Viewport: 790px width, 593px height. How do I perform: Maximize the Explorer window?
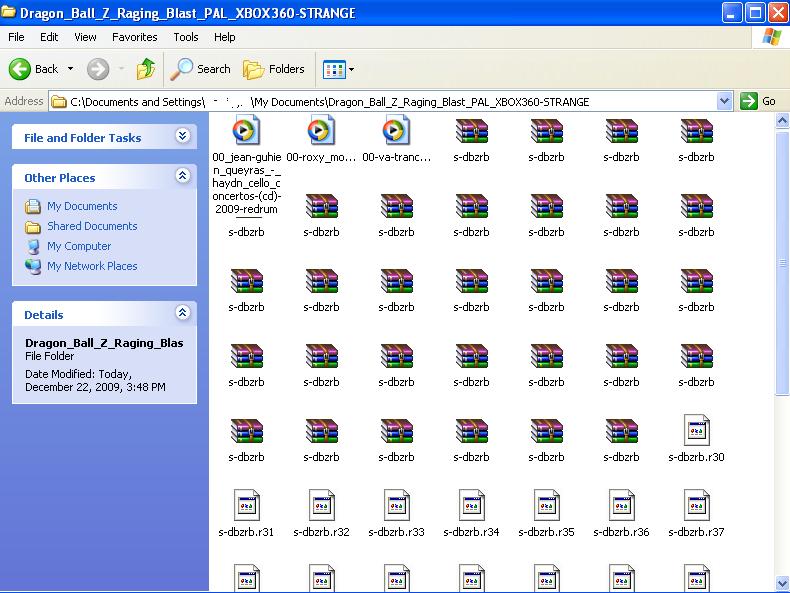[x=755, y=13]
